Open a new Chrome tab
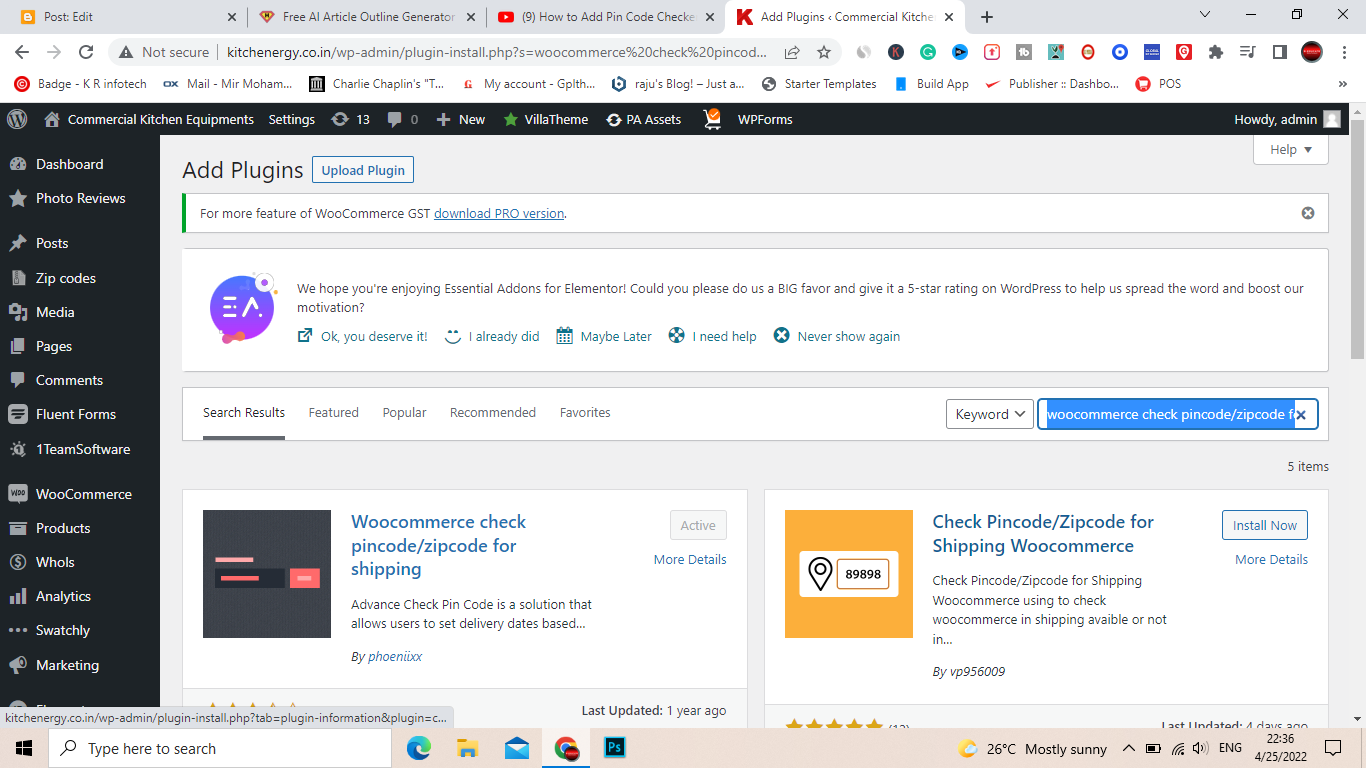Image resolution: width=1366 pixels, height=768 pixels. (x=987, y=16)
